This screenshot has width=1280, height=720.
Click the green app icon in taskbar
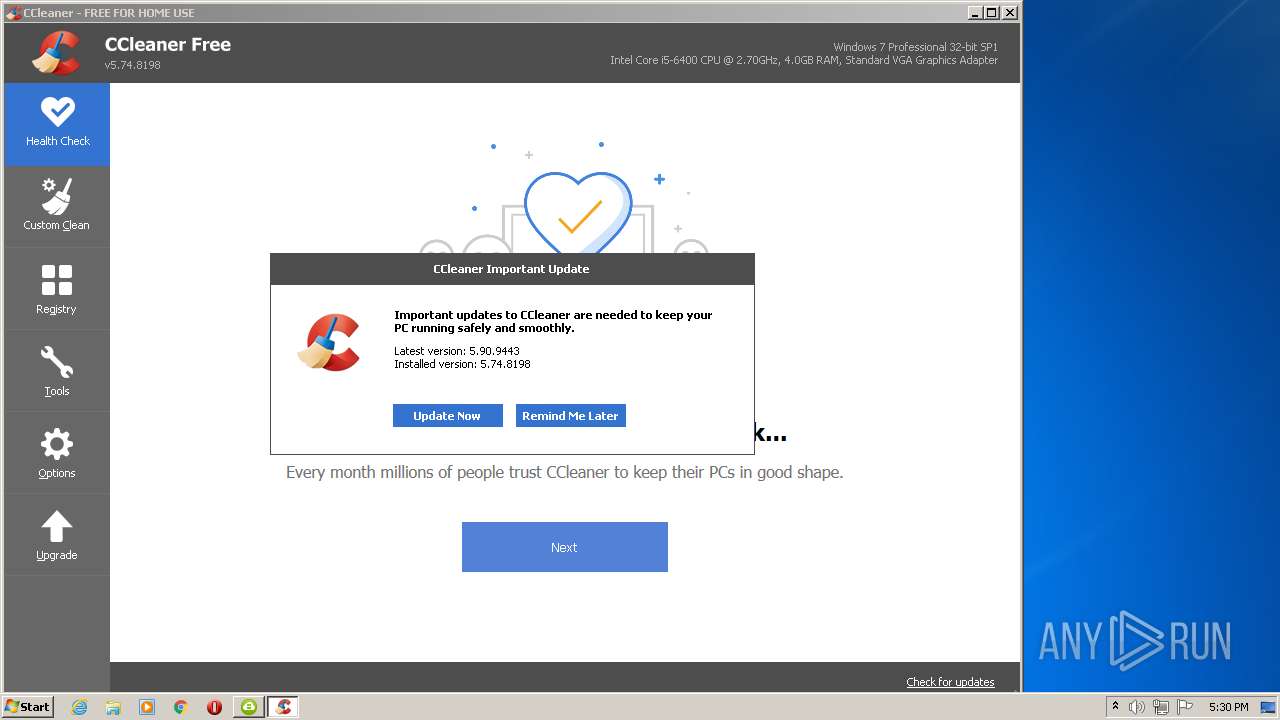click(249, 707)
